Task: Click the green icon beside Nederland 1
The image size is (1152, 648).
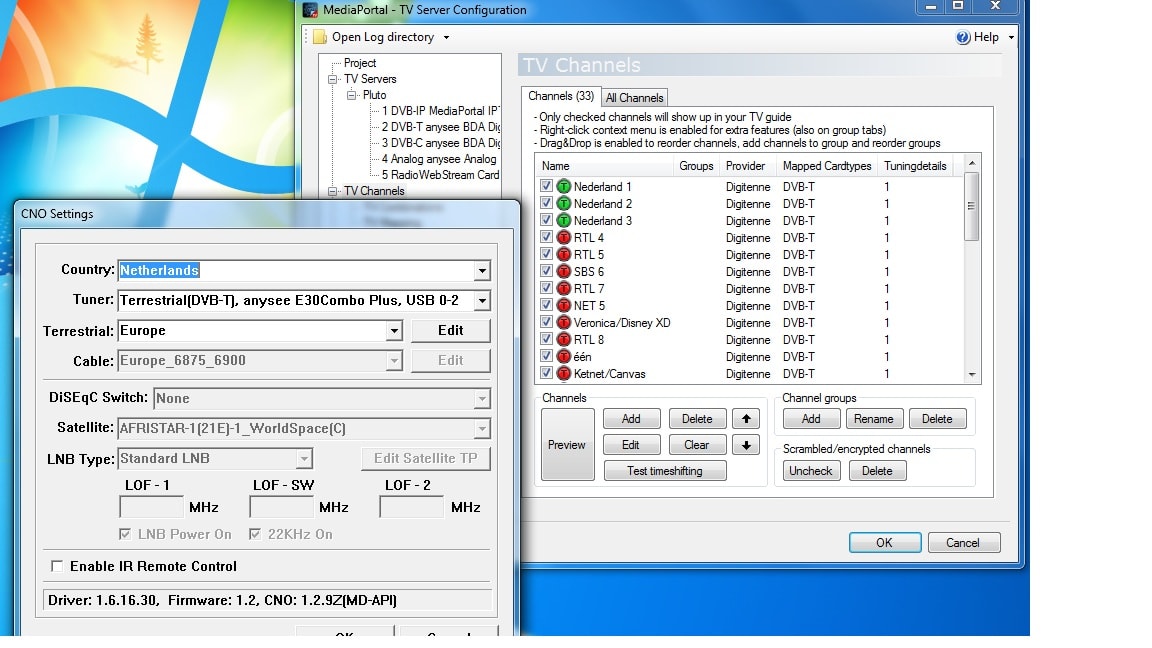Action: click(x=564, y=187)
